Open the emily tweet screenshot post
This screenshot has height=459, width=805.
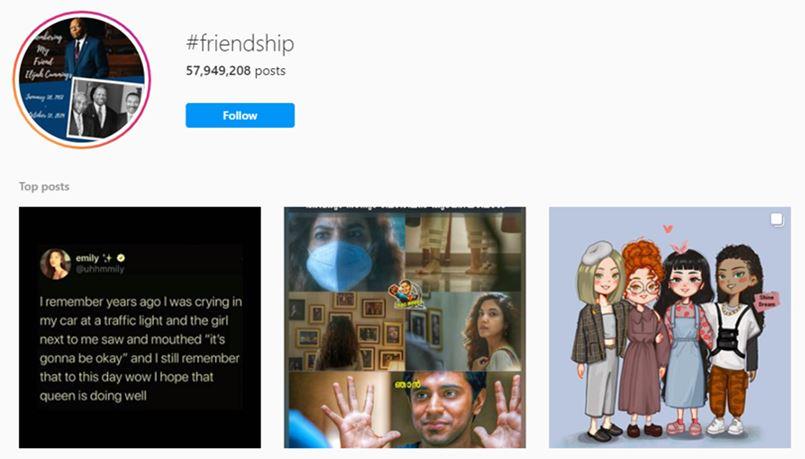[140, 328]
